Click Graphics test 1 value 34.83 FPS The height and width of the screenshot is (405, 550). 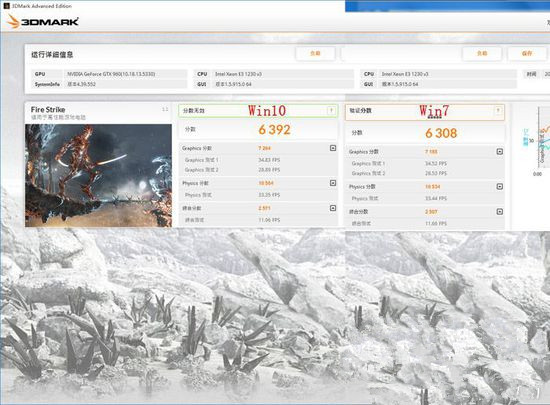[x=269, y=160]
